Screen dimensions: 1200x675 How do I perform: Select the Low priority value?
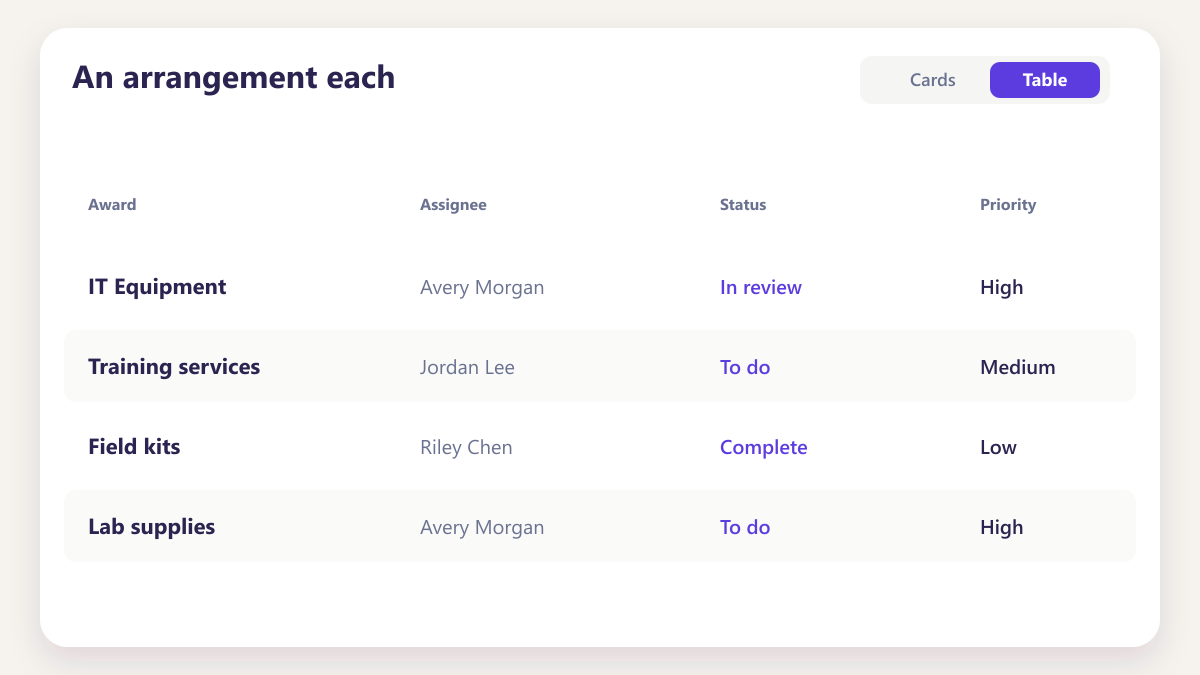pyautogui.click(x=998, y=447)
